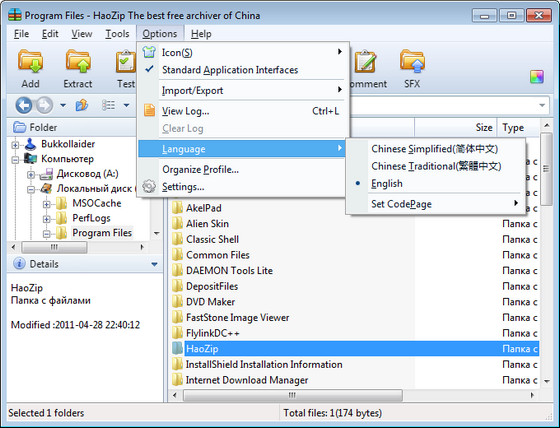Click the Add archive toolbar icon
The width and height of the screenshot is (560, 428).
click(30, 61)
